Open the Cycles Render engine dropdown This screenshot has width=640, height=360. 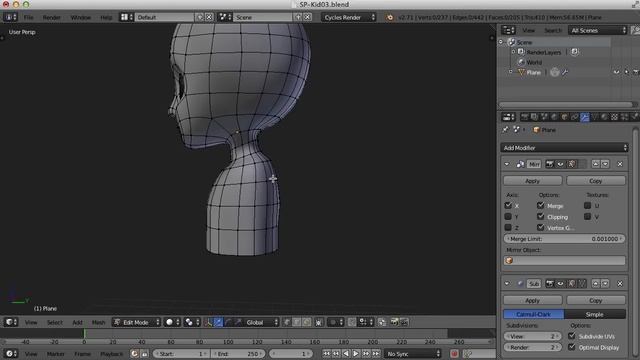[x=349, y=17]
